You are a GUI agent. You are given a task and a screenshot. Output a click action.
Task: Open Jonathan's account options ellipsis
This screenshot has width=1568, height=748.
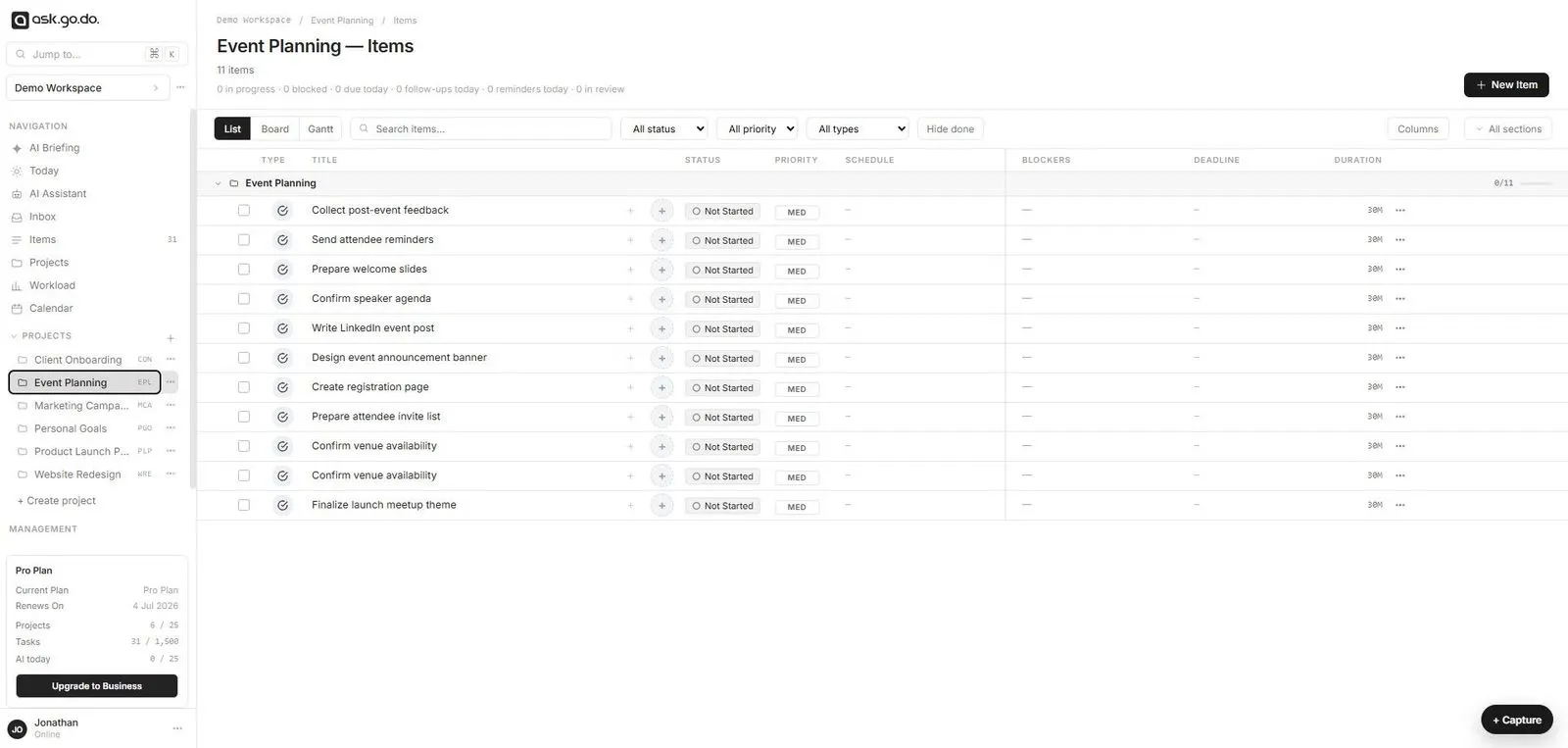[x=177, y=728]
